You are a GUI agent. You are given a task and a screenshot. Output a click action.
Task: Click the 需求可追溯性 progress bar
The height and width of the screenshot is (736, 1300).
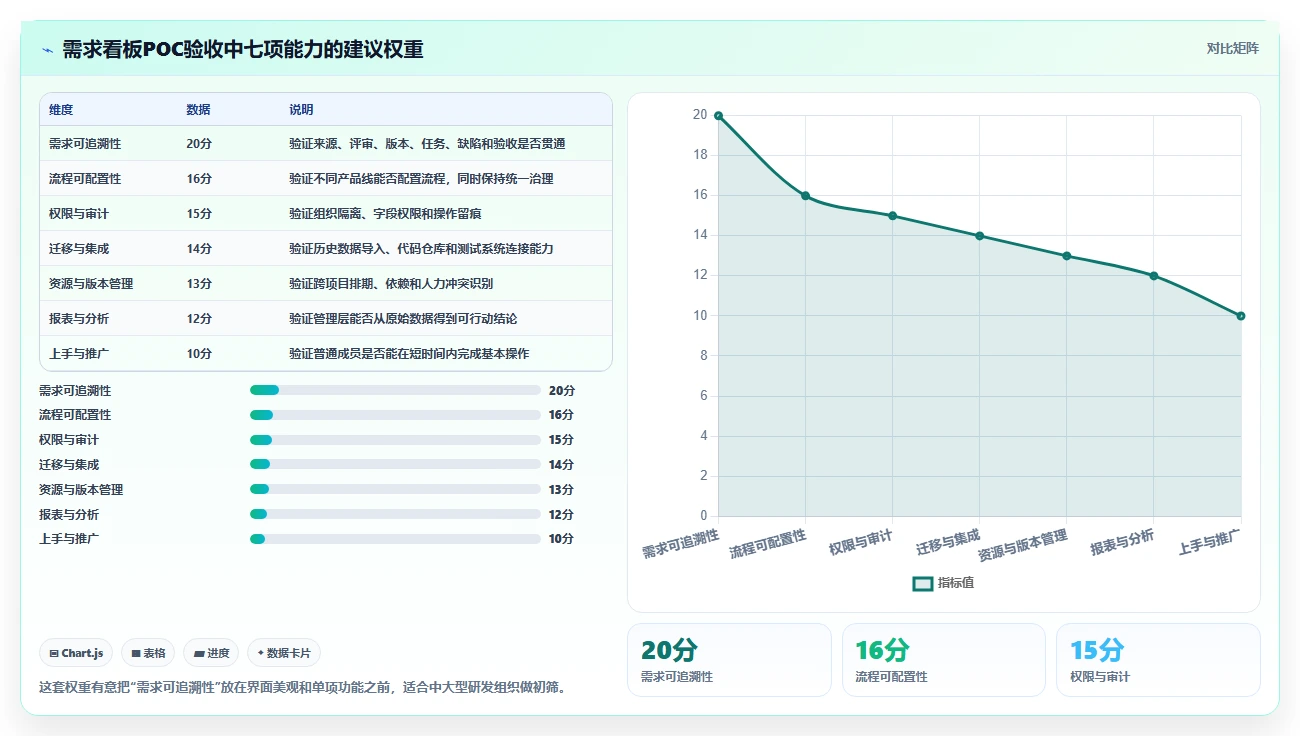coord(395,390)
